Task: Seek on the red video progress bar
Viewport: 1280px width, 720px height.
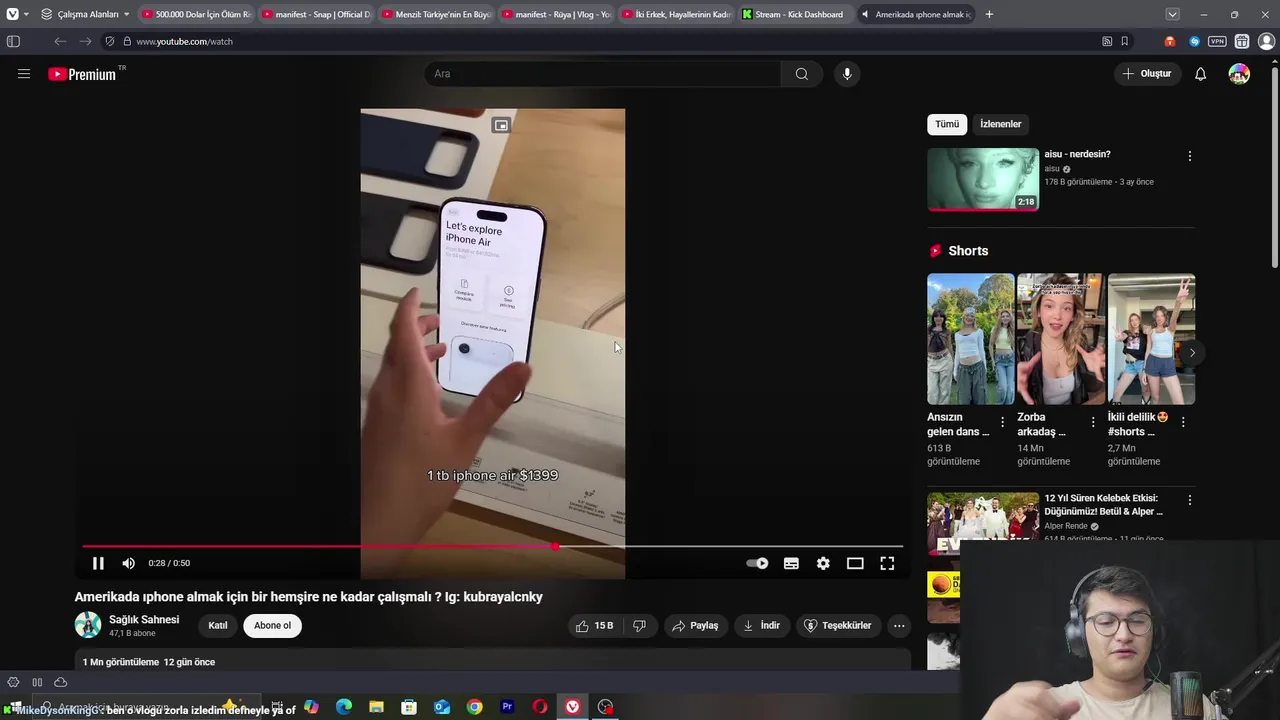Action: click(x=492, y=546)
